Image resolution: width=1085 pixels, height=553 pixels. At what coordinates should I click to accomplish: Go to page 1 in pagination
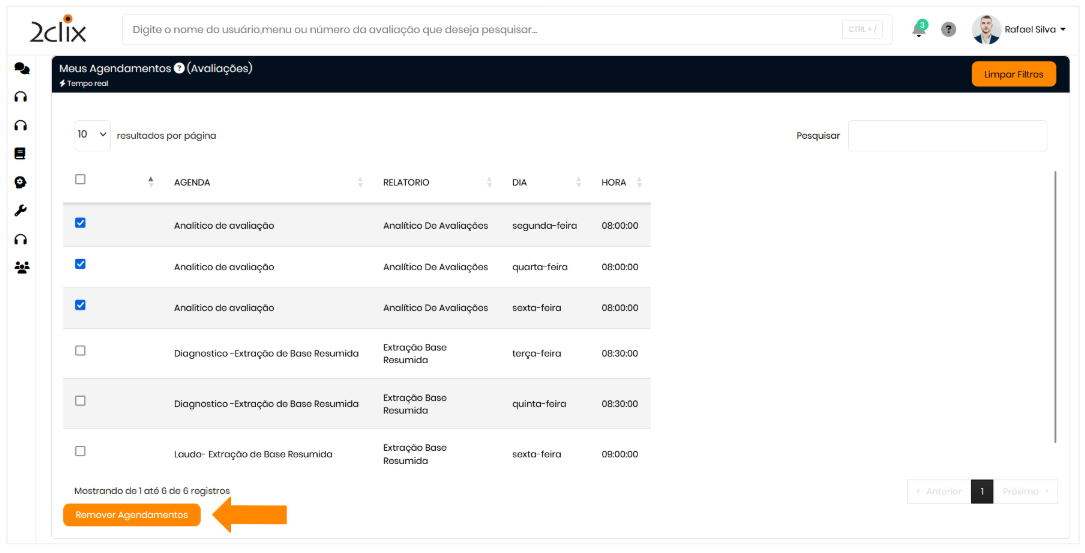[x=982, y=491]
